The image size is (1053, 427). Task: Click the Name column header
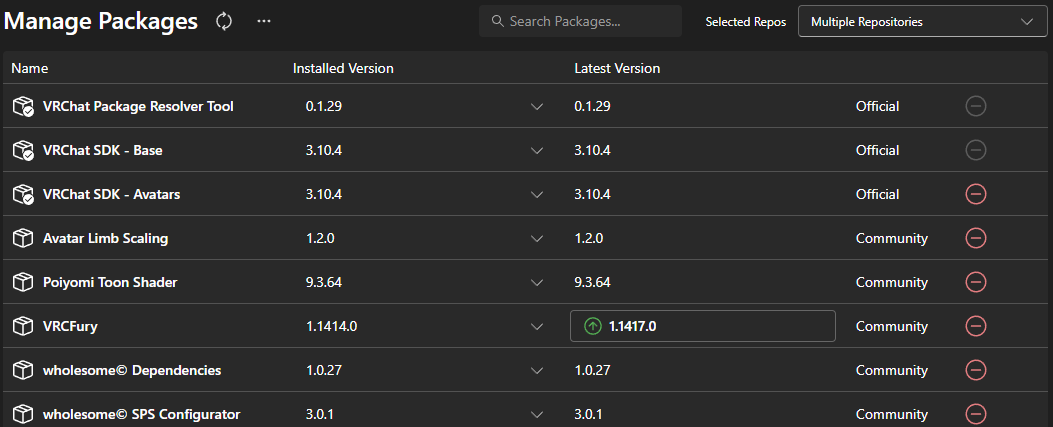click(30, 68)
